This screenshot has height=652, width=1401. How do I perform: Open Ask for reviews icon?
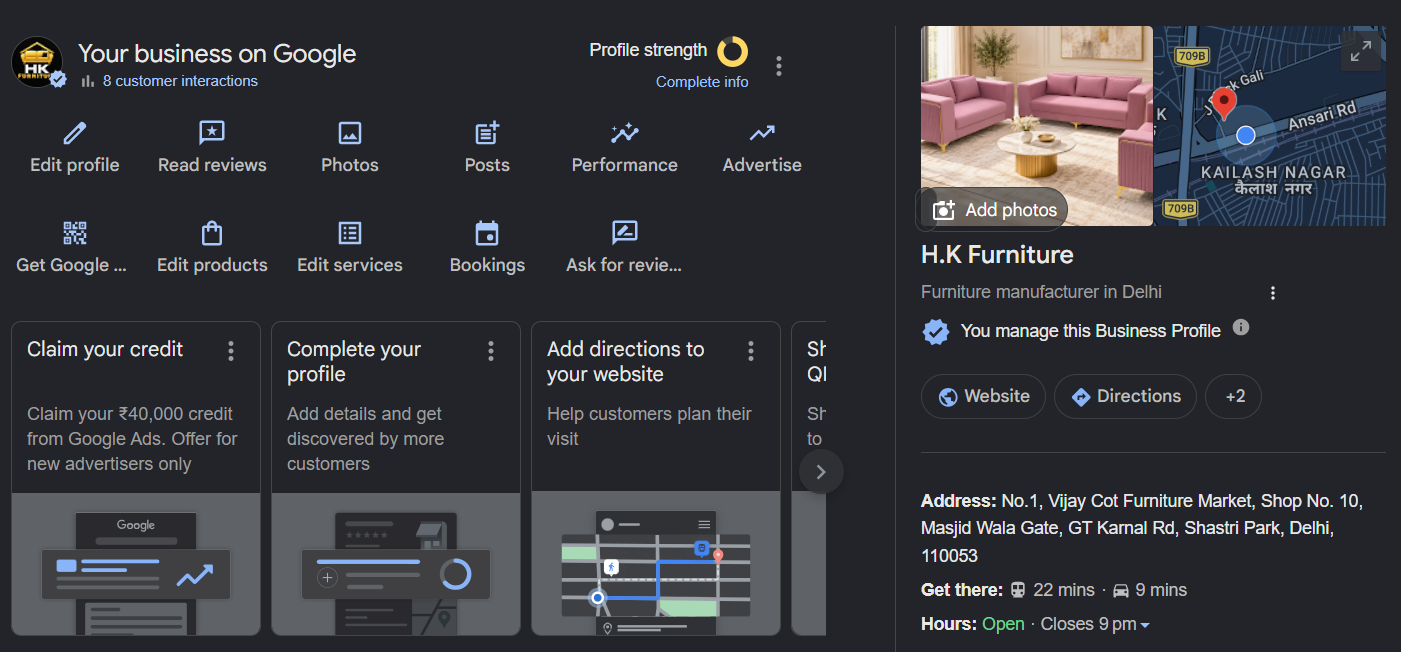624,233
